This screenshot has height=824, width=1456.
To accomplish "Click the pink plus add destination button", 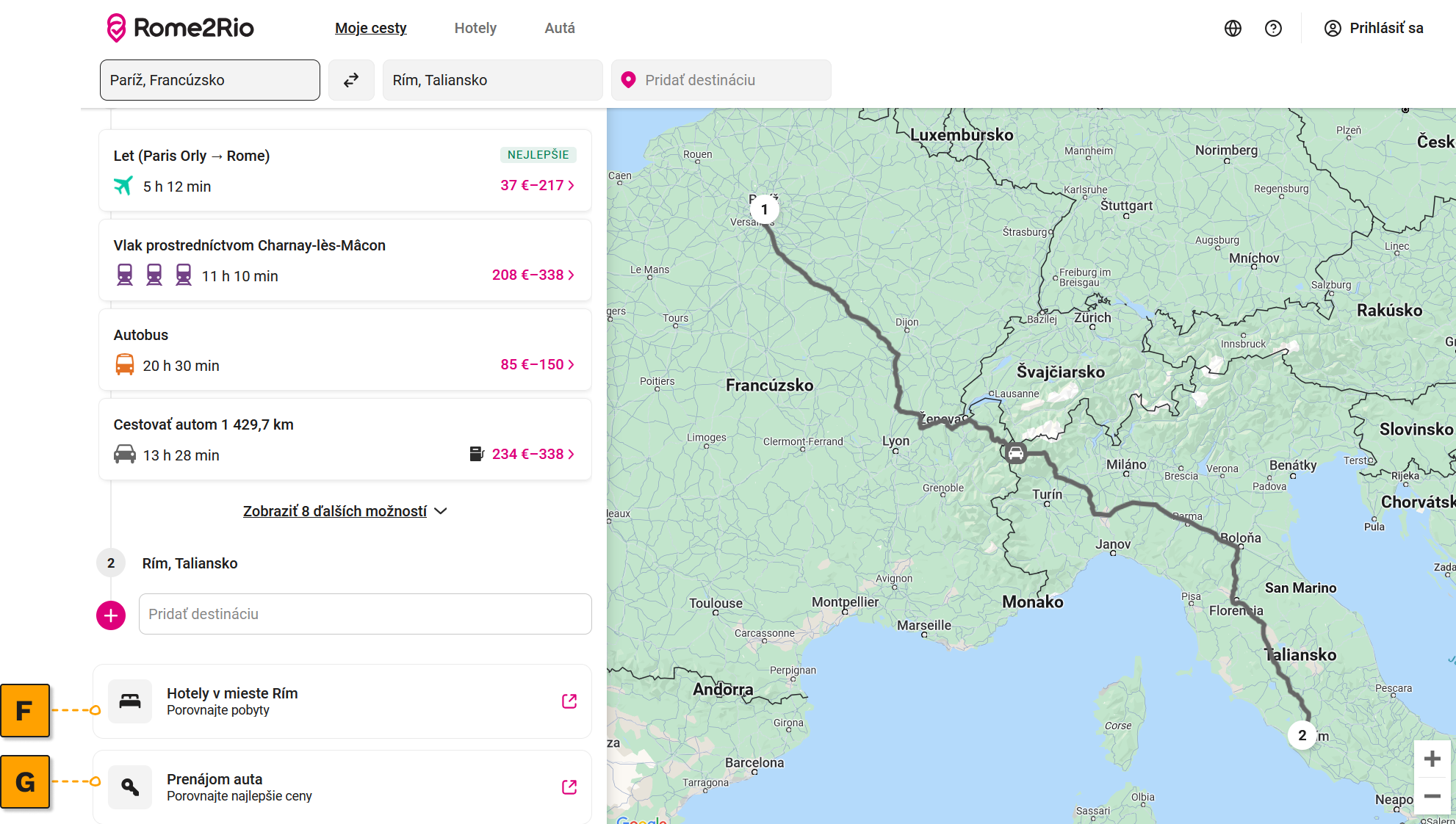I will coord(111,615).
